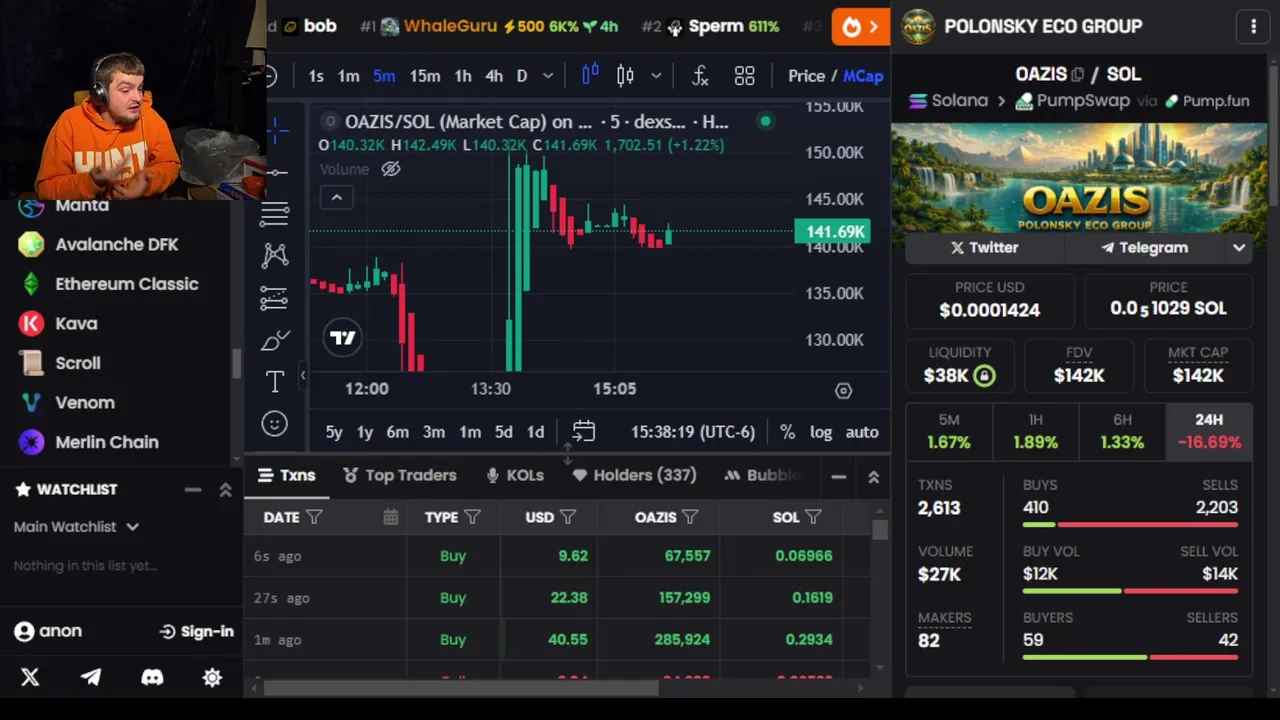Click the Sign-in link
The height and width of the screenshot is (720, 1280).
click(x=197, y=631)
